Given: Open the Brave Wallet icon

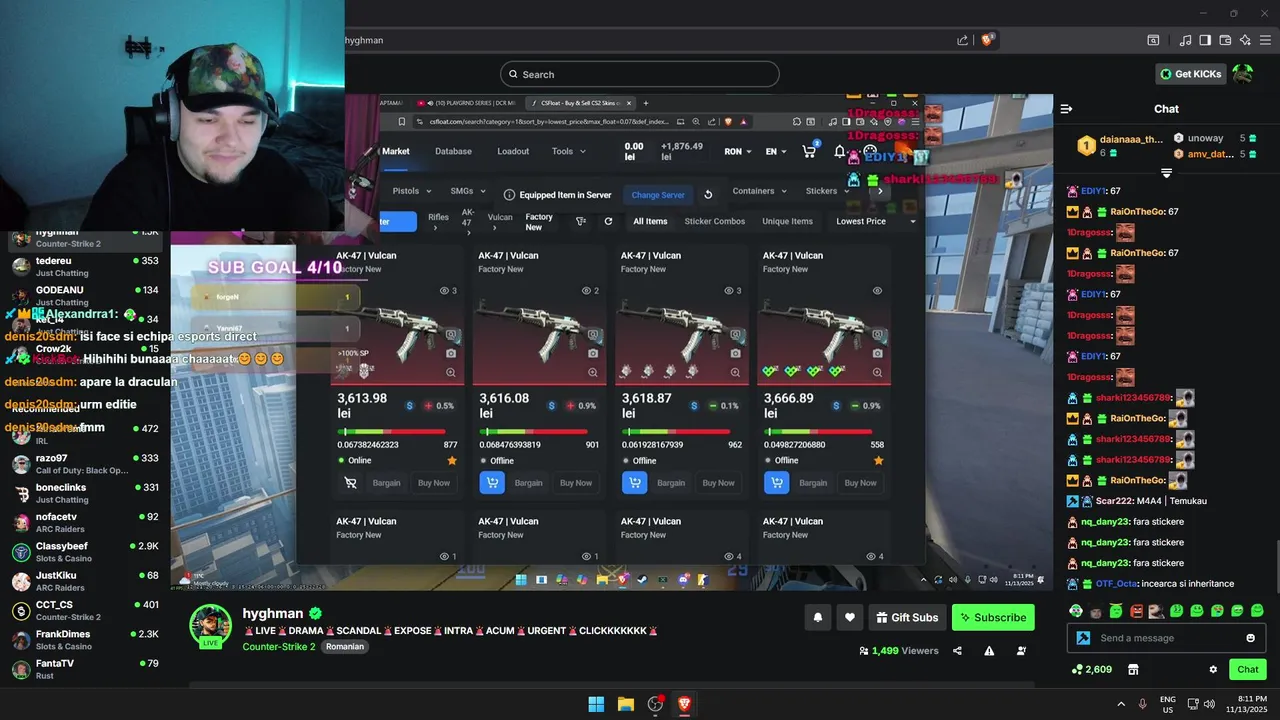Looking at the screenshot, I should coord(1225,40).
